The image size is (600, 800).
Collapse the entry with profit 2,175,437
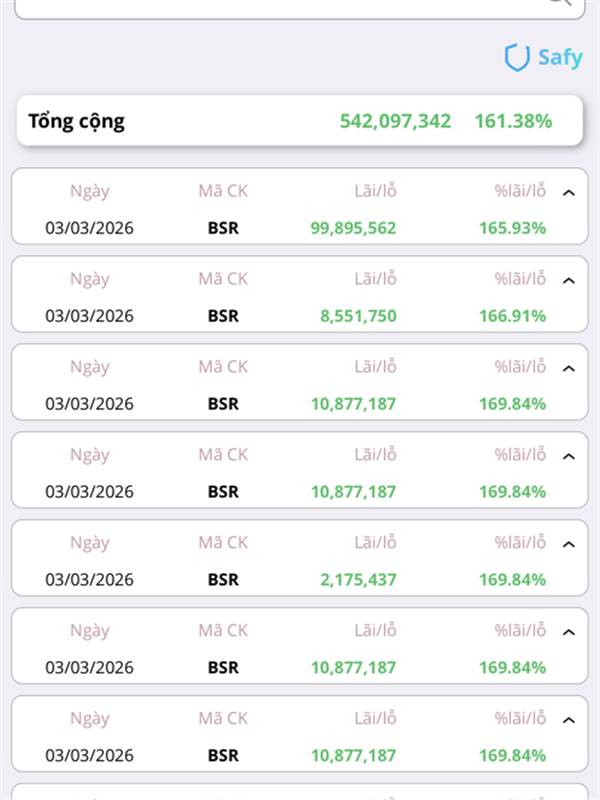point(569,544)
